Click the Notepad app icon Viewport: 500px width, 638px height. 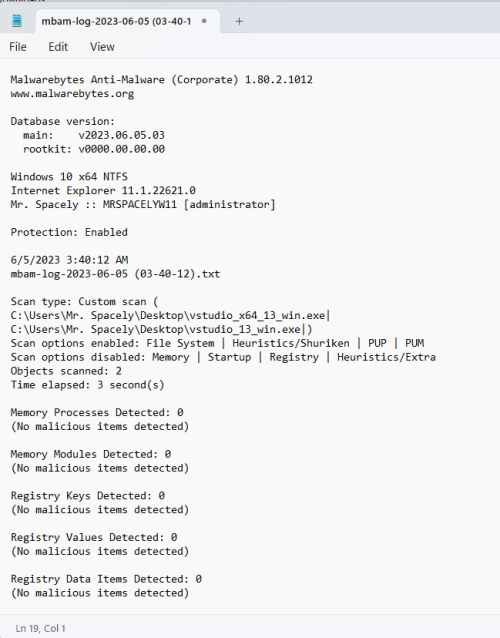coord(17,21)
